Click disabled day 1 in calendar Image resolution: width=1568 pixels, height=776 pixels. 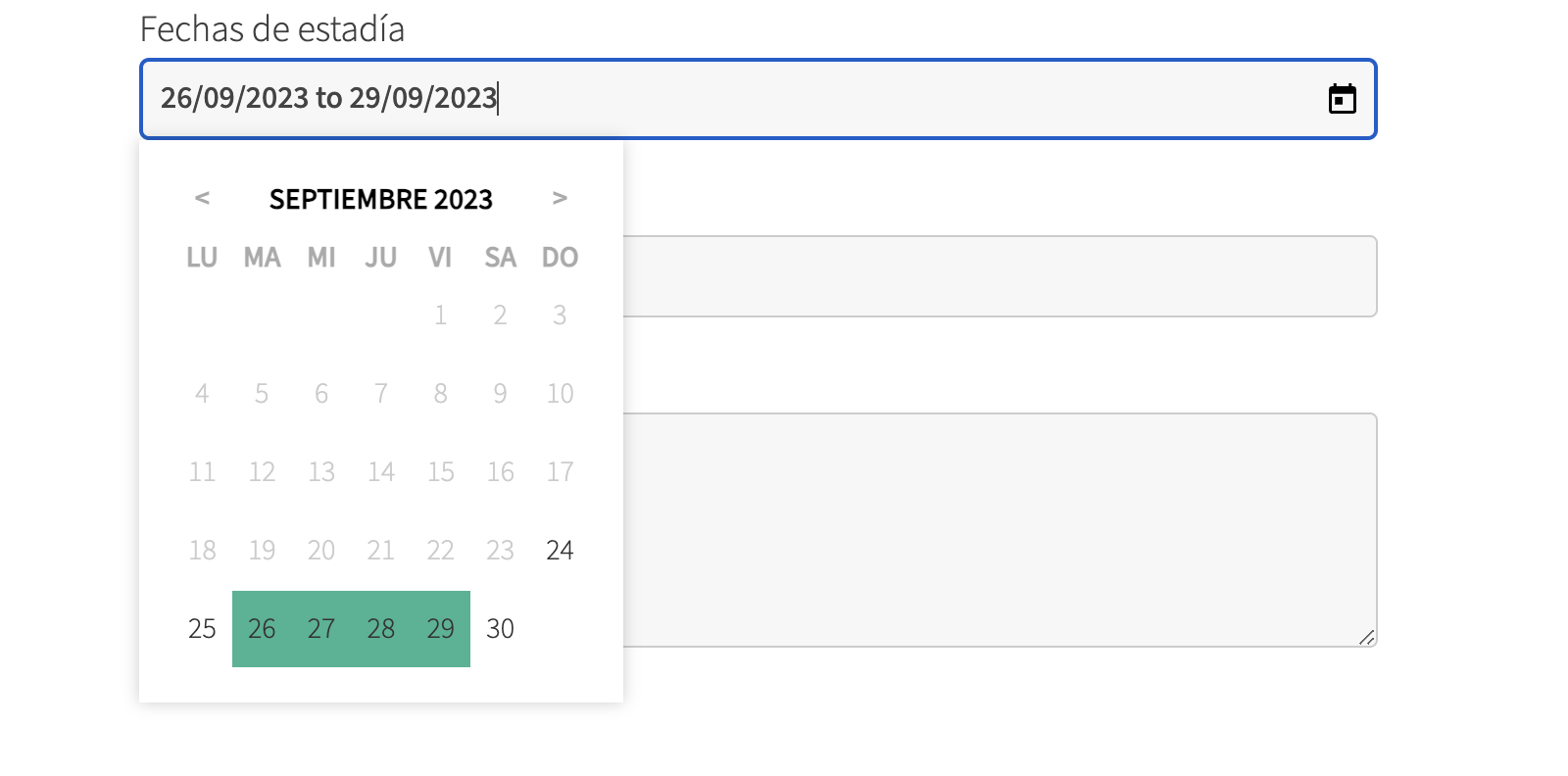coord(441,315)
